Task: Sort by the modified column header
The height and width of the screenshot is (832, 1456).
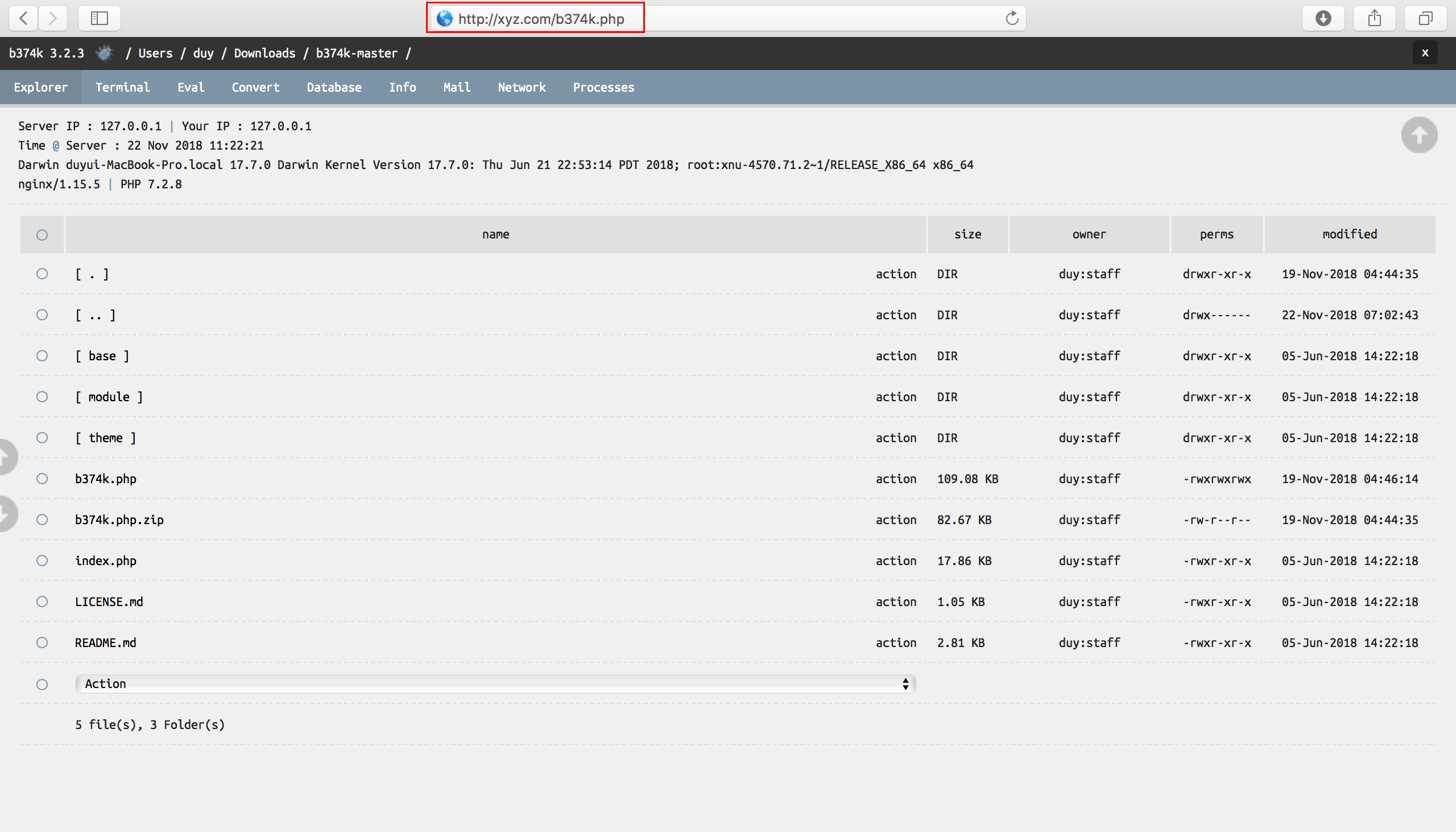Action: point(1350,234)
